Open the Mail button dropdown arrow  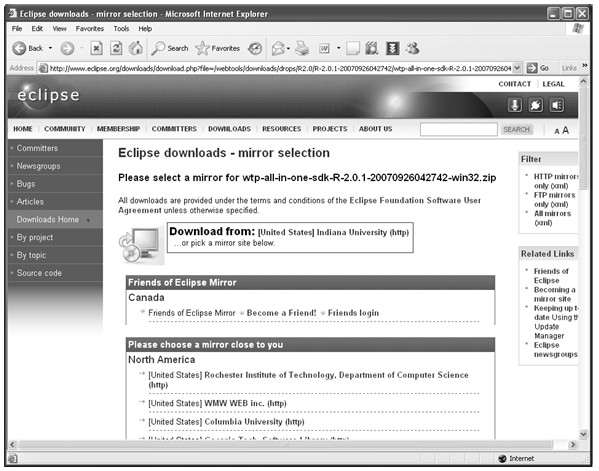coord(288,49)
